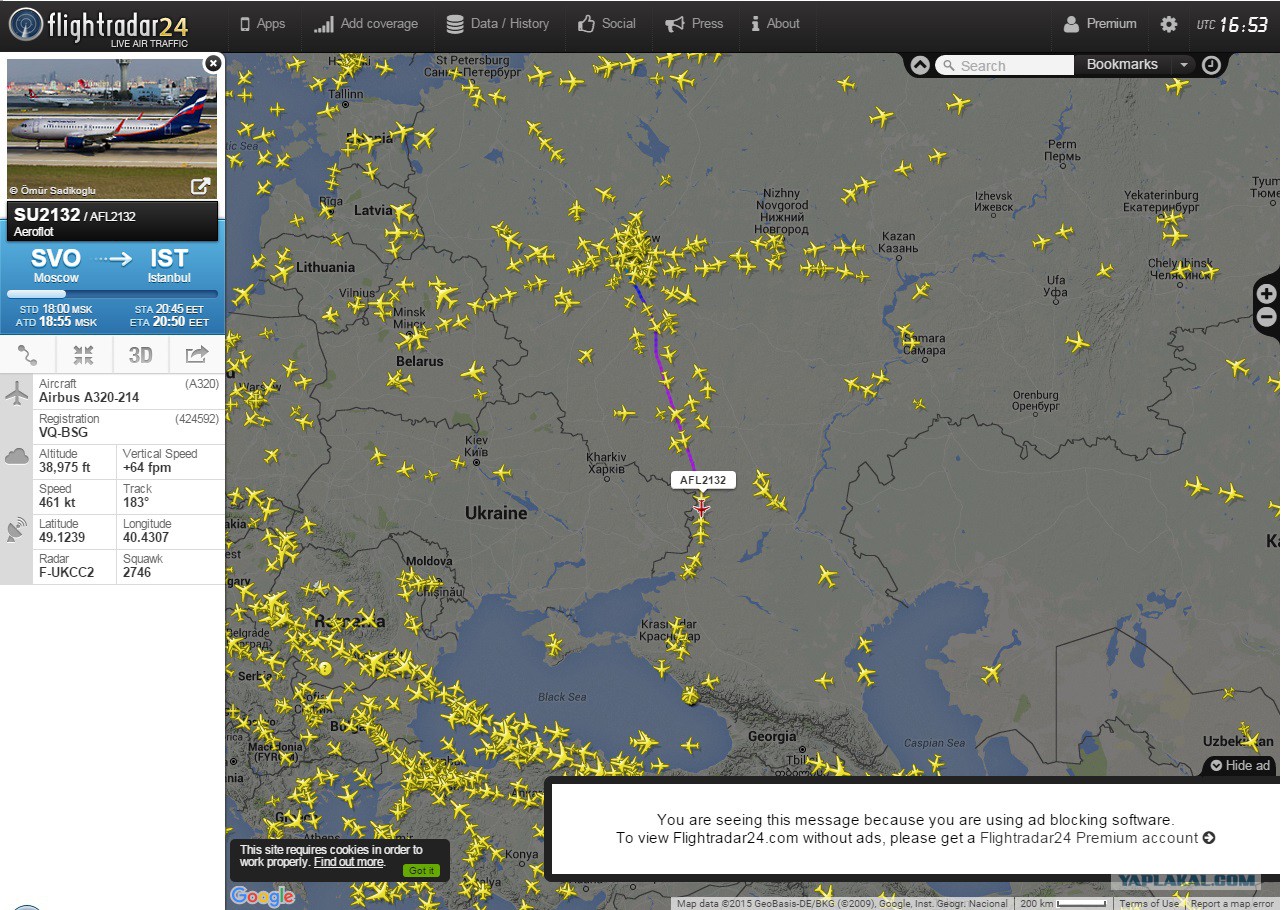Center map on the aircraft using arrows icon

(84, 355)
